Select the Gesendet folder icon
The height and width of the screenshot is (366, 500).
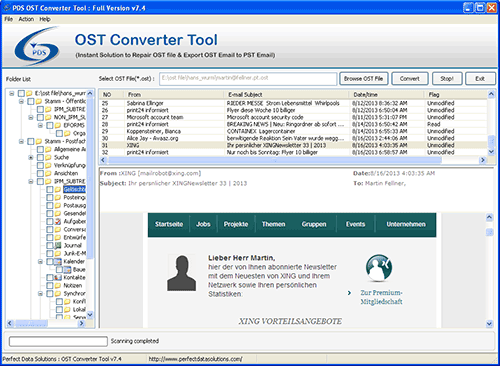point(58,213)
